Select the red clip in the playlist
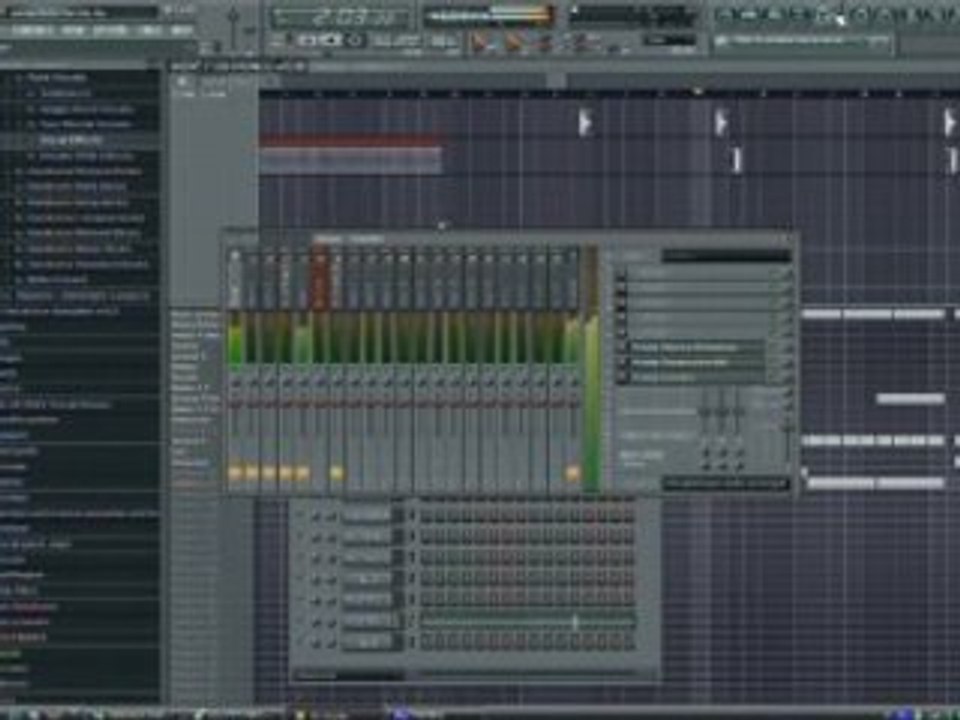960x720 pixels. point(351,140)
